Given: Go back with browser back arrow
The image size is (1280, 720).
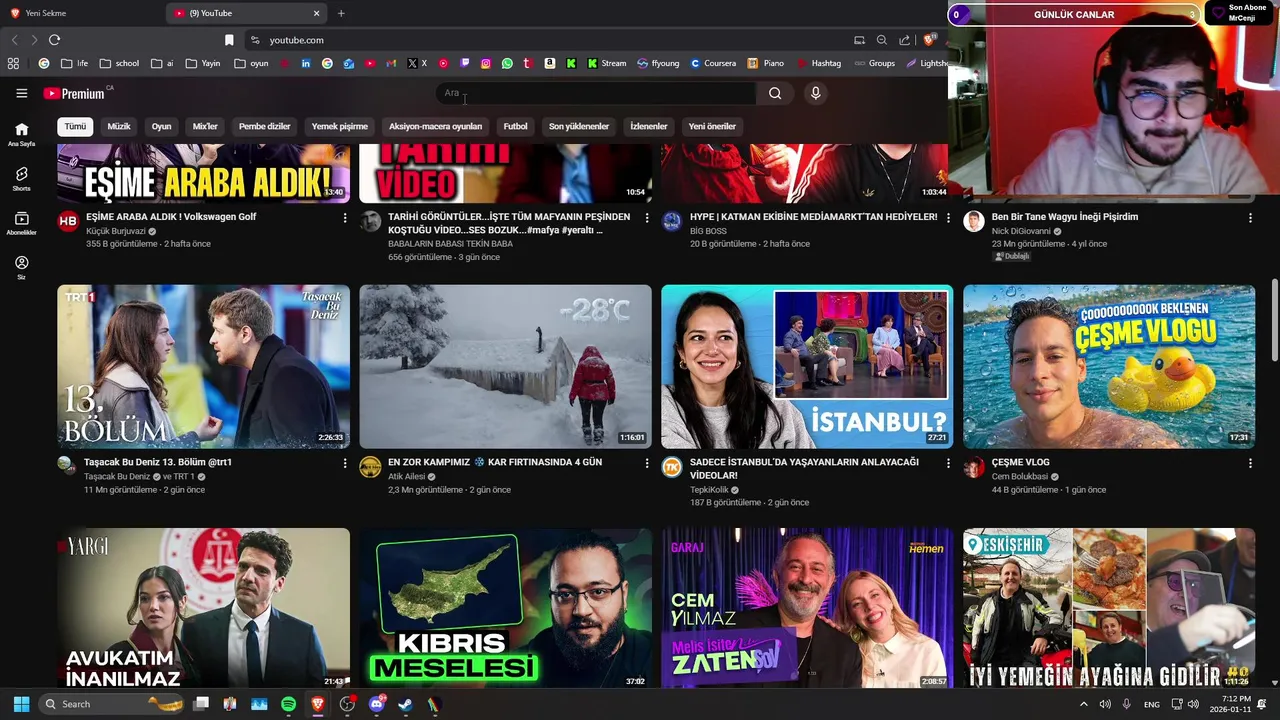Looking at the screenshot, I should [x=14, y=40].
